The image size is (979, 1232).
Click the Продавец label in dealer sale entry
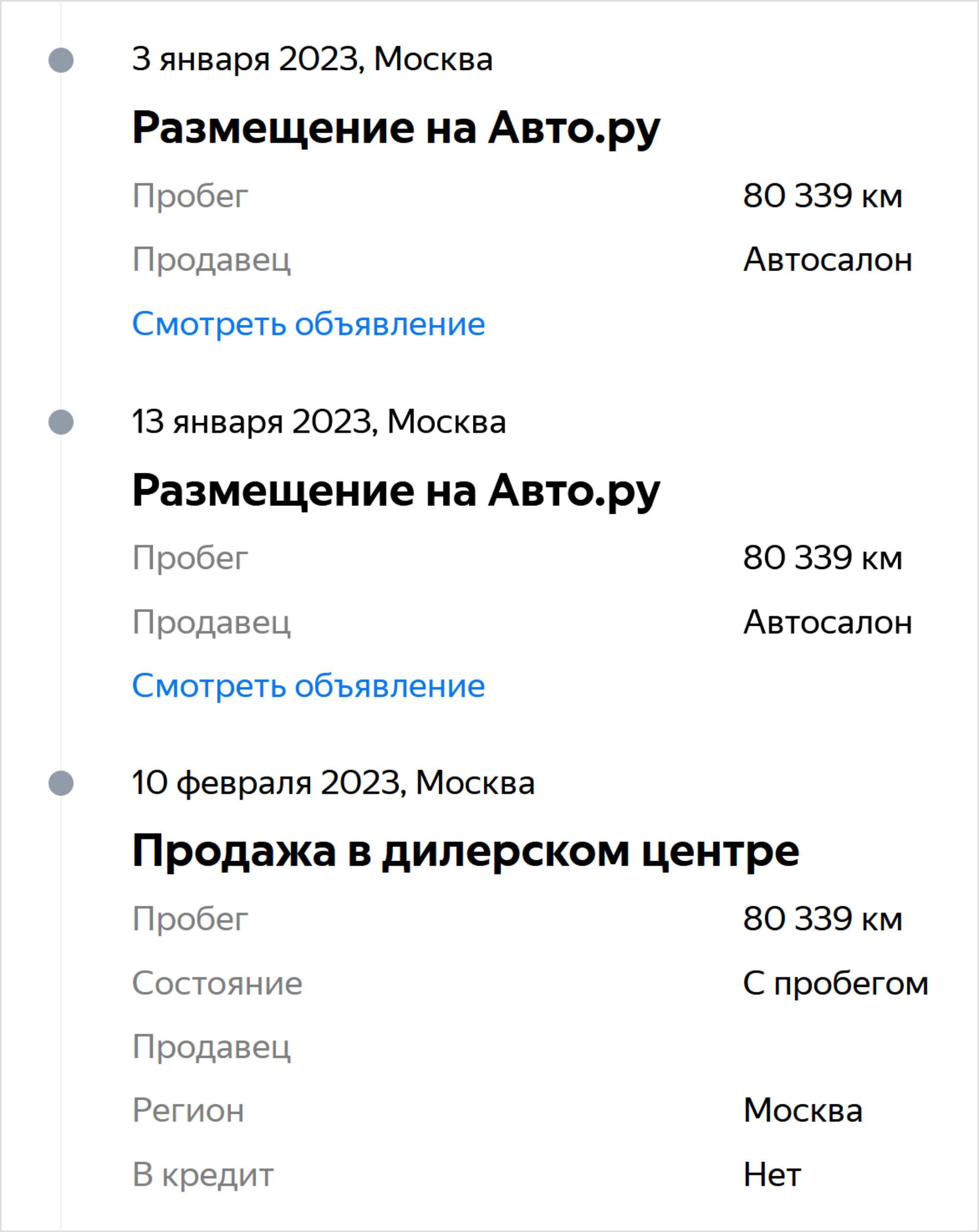211,1048
